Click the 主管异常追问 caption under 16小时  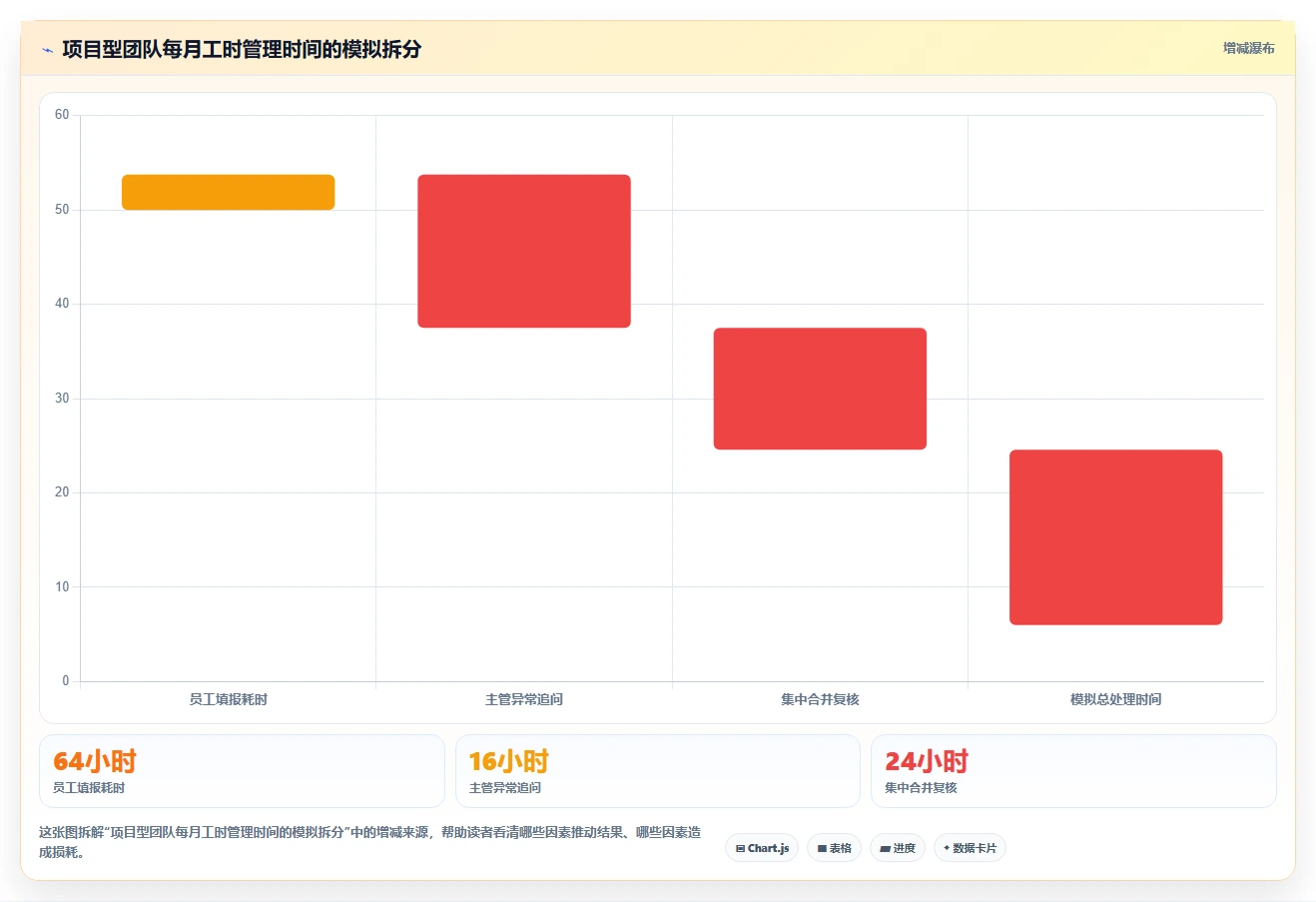tap(505, 788)
